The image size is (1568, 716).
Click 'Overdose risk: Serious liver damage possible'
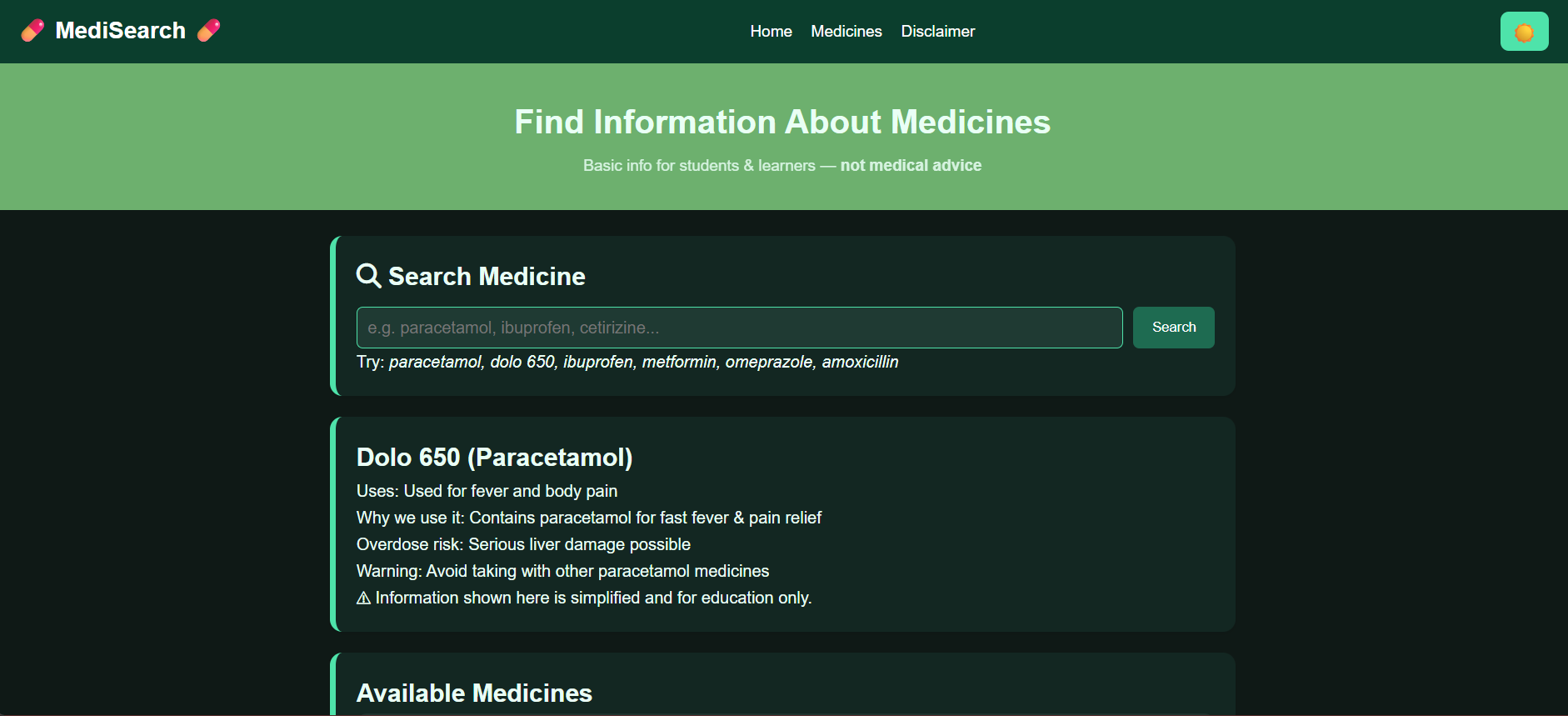(x=523, y=544)
